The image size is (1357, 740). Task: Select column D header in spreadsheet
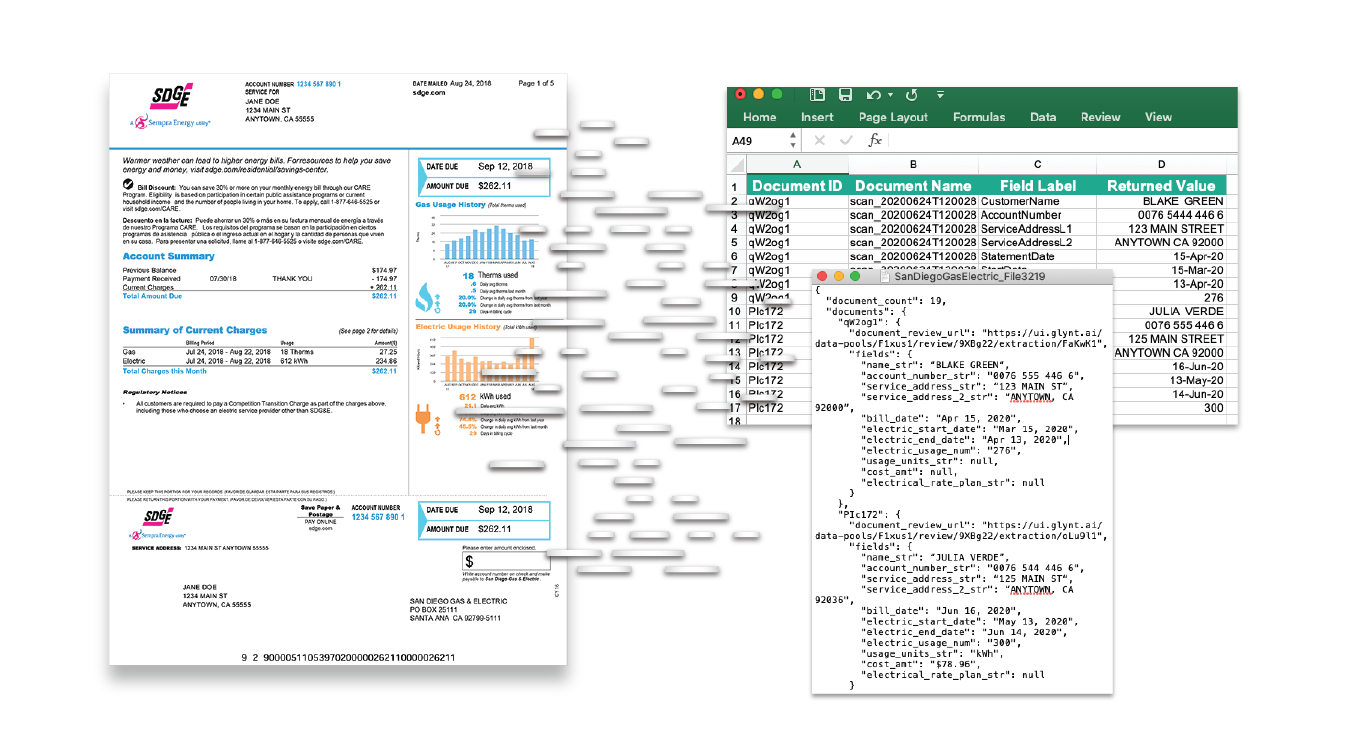click(x=1160, y=164)
